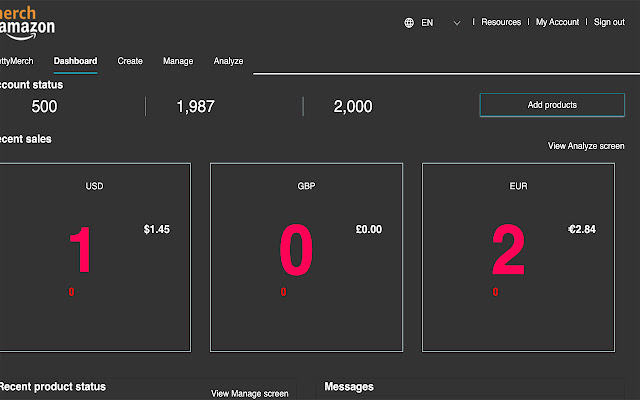640x400 pixels.
Task: Click the PrettyMerch account name
Action: pyautogui.click(x=17, y=61)
